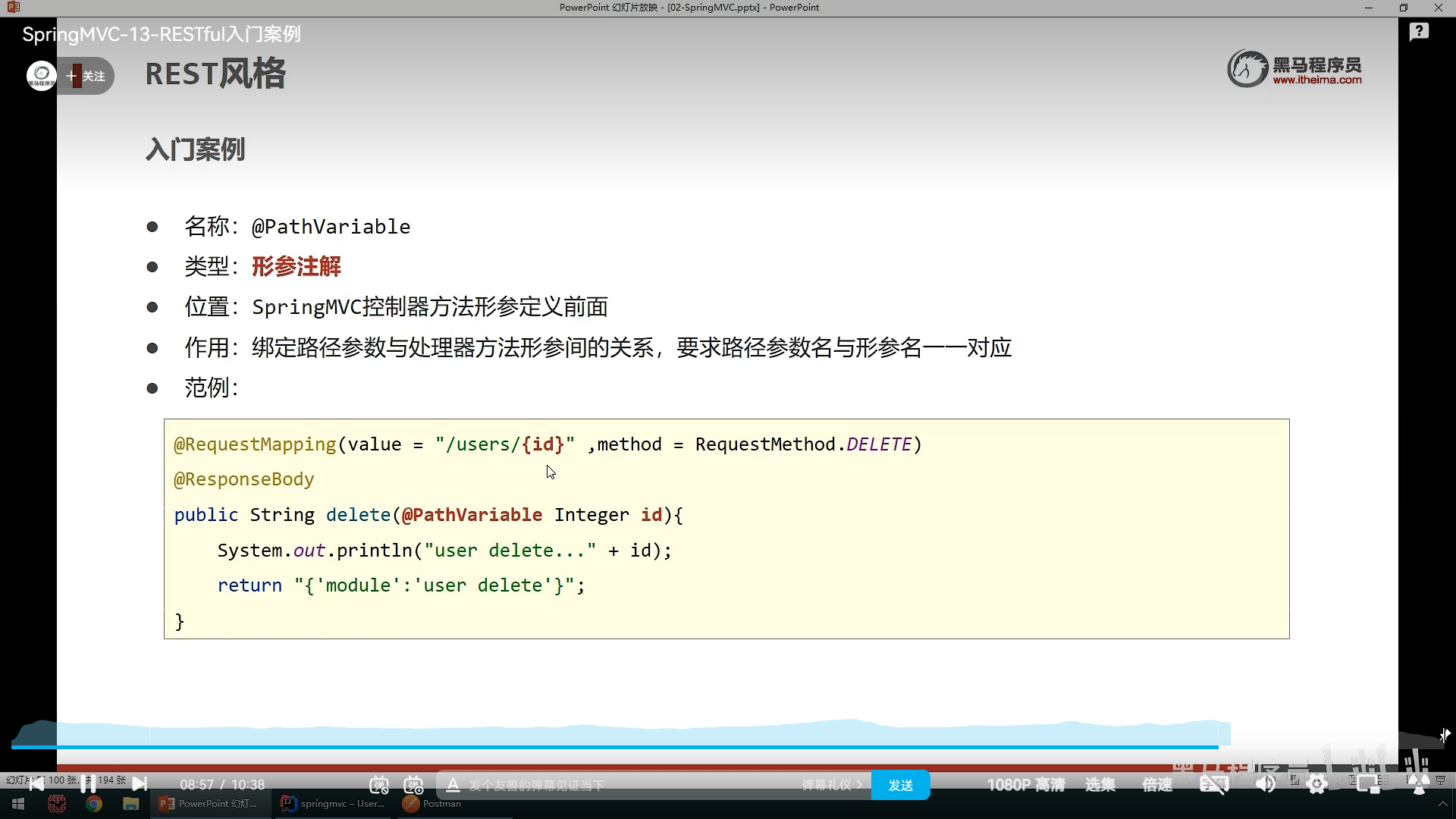Open the 弹幕礼仪 etiquette link
Image resolution: width=1456 pixels, height=819 pixels.
point(831,785)
